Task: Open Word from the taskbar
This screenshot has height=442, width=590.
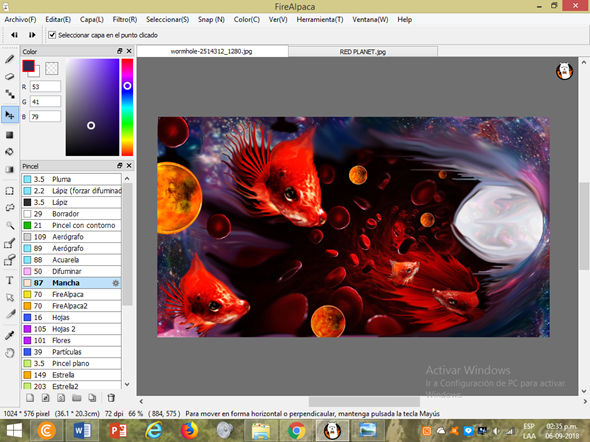Action: pyautogui.click(x=82, y=431)
